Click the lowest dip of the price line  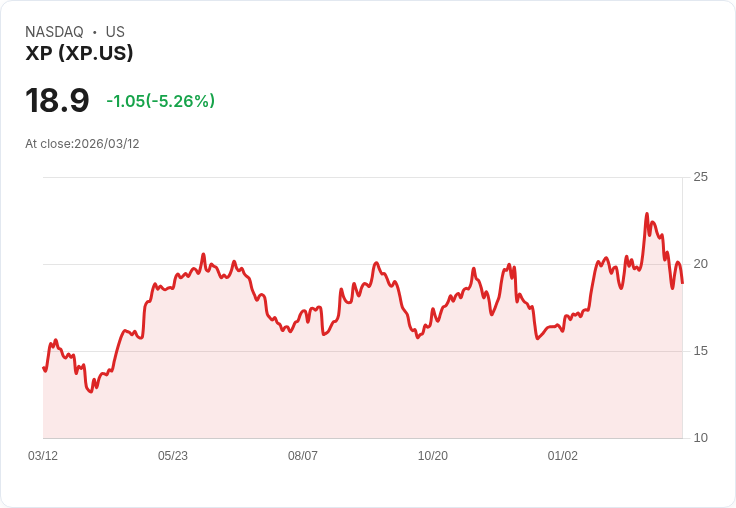[90, 392]
